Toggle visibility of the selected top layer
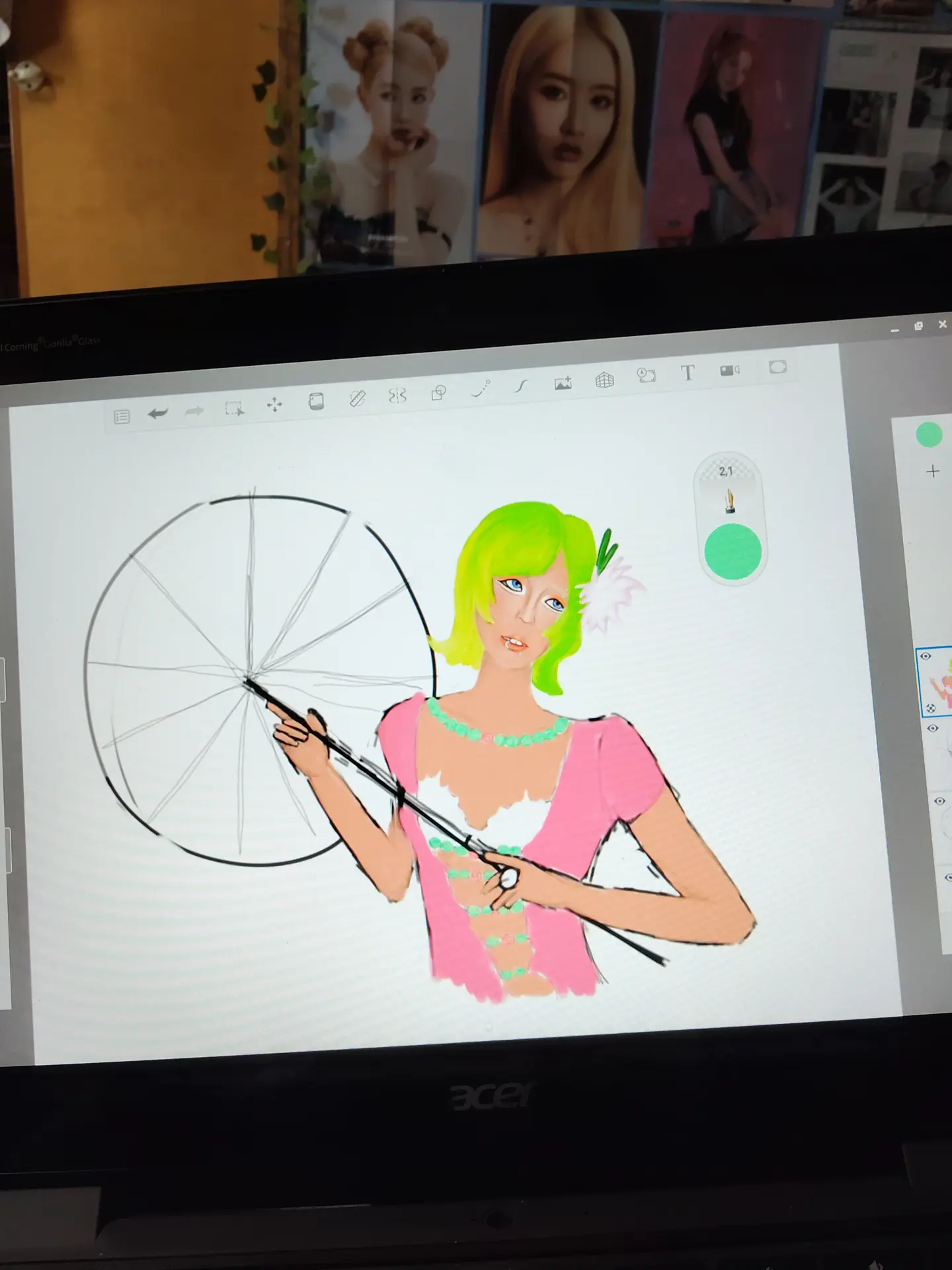952x1270 pixels. tap(926, 656)
